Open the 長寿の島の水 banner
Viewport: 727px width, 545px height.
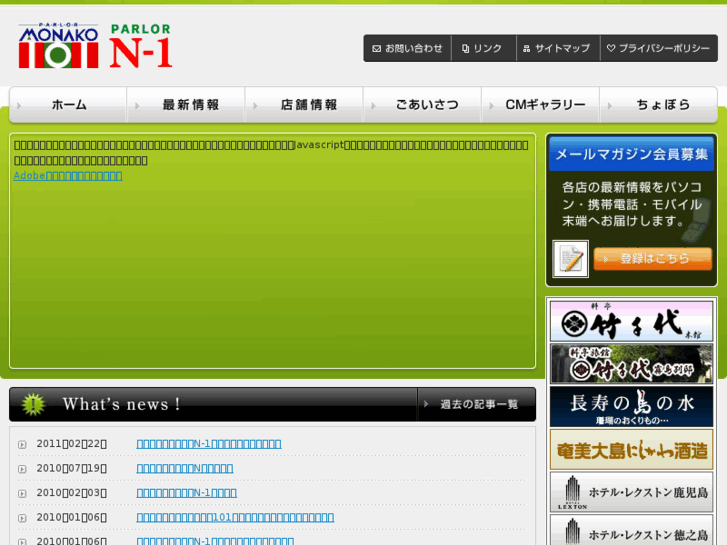(631, 407)
